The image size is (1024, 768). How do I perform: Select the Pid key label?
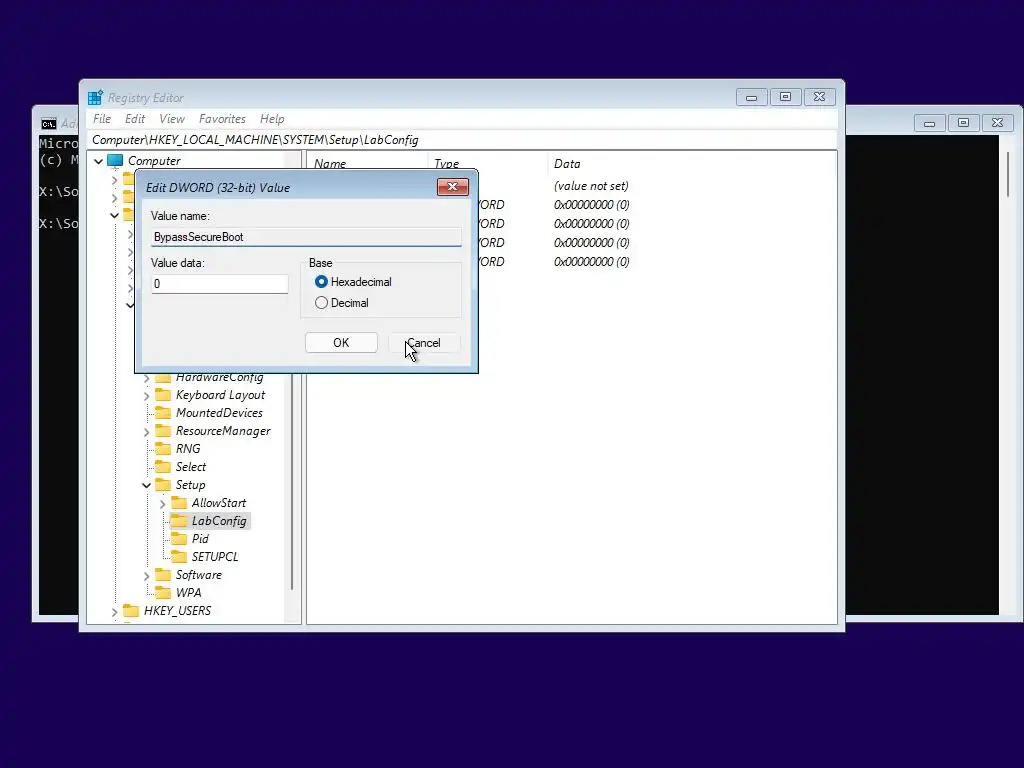[200, 539]
